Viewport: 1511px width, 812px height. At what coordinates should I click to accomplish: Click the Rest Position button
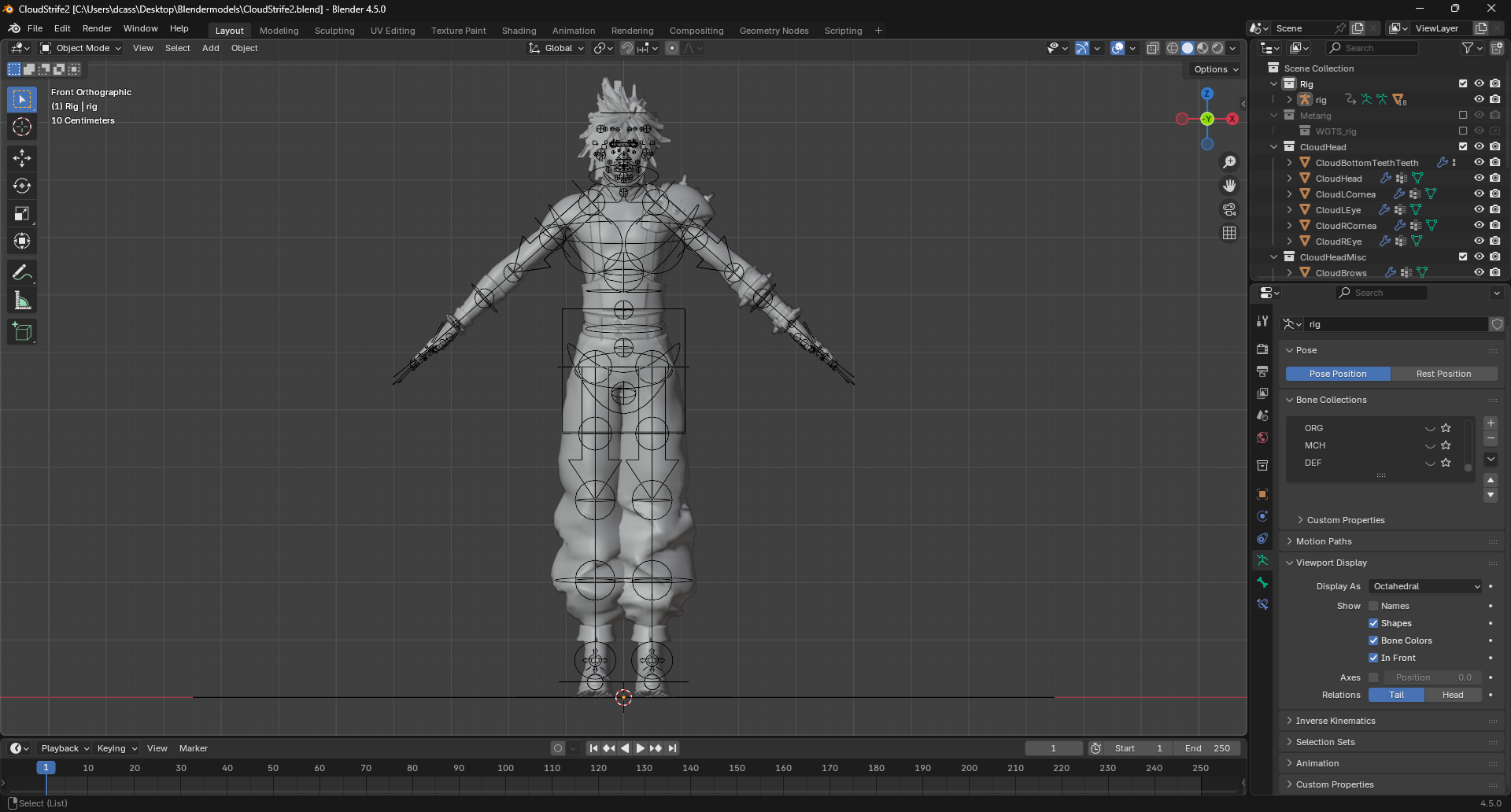tap(1443, 374)
